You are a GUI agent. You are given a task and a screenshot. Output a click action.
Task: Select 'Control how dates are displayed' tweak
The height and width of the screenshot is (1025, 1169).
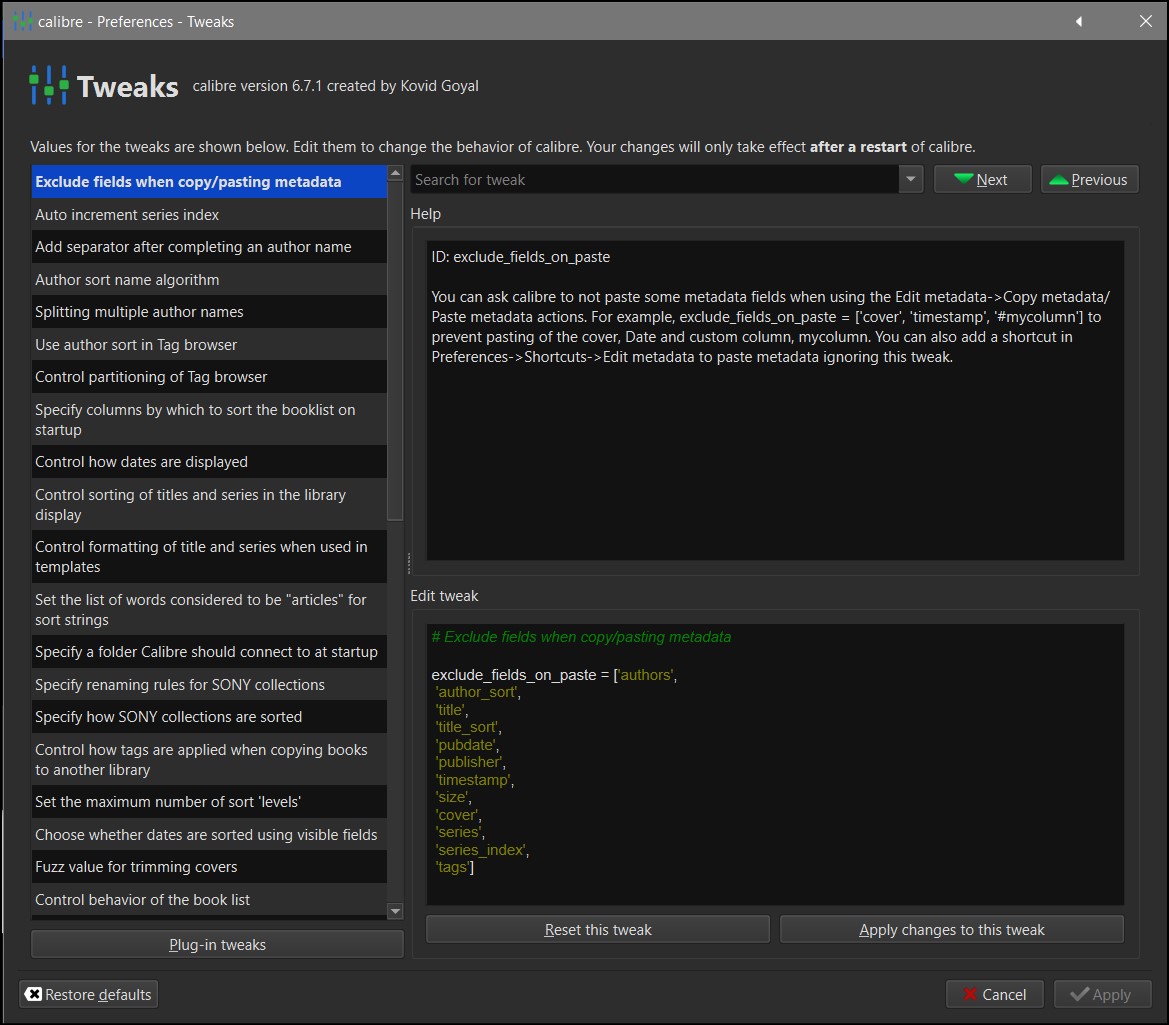(x=209, y=461)
